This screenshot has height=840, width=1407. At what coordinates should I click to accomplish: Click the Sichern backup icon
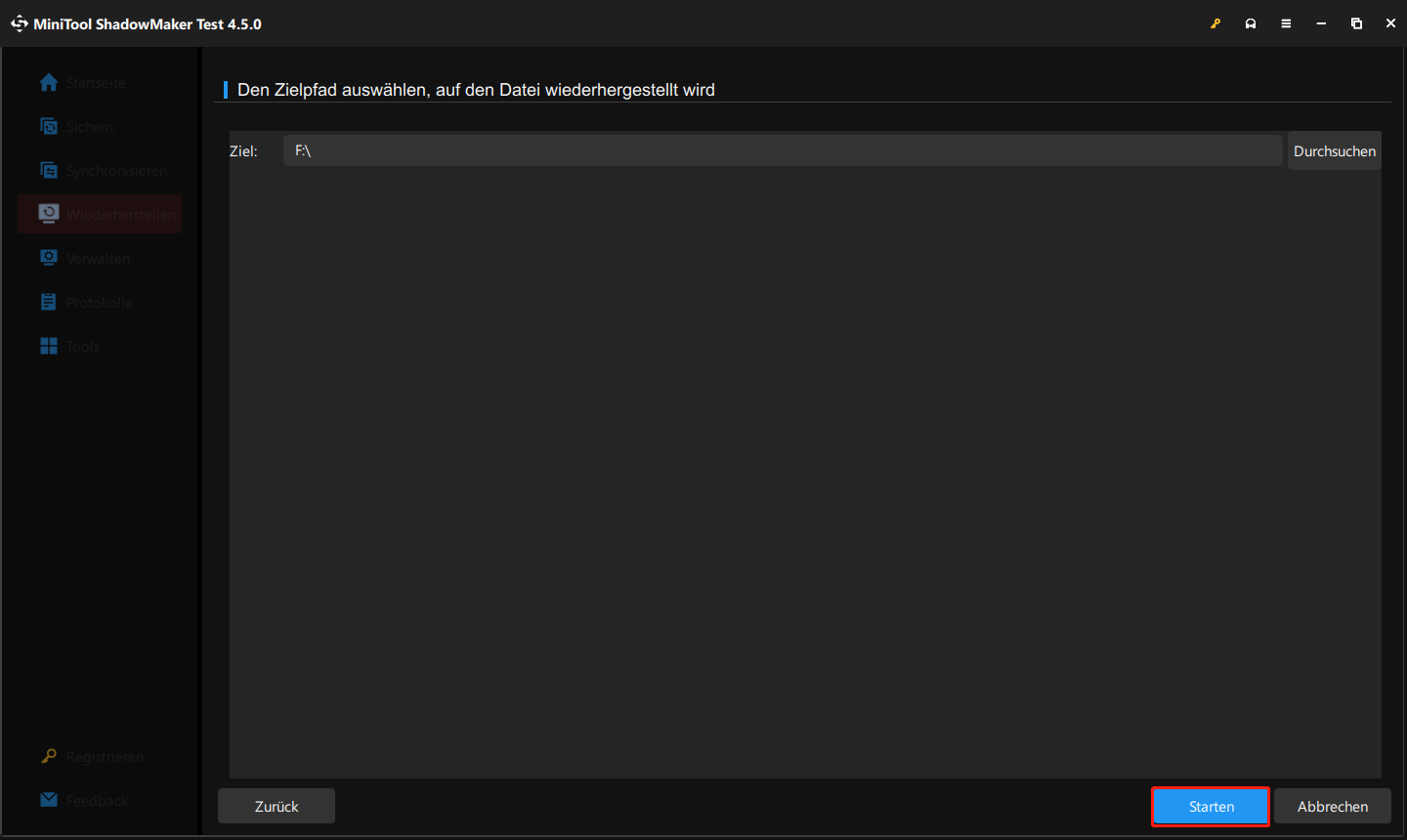(x=49, y=126)
